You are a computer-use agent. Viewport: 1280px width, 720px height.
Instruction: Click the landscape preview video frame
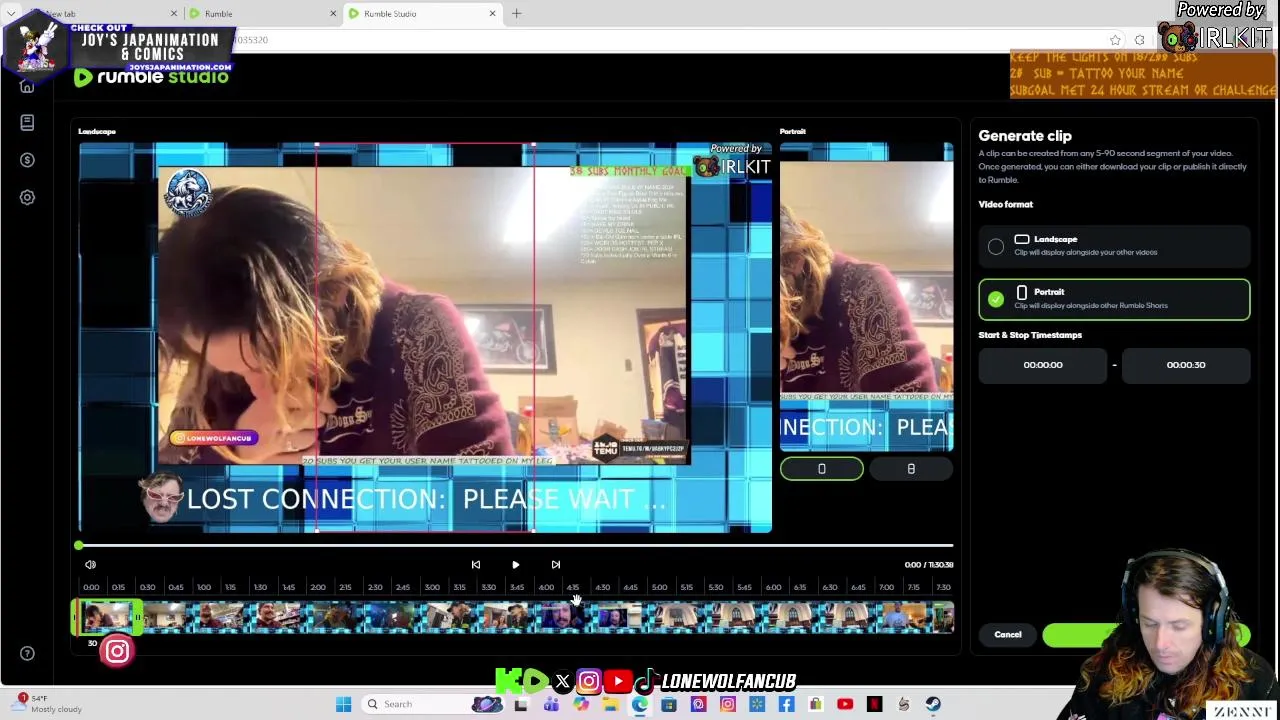click(x=425, y=337)
